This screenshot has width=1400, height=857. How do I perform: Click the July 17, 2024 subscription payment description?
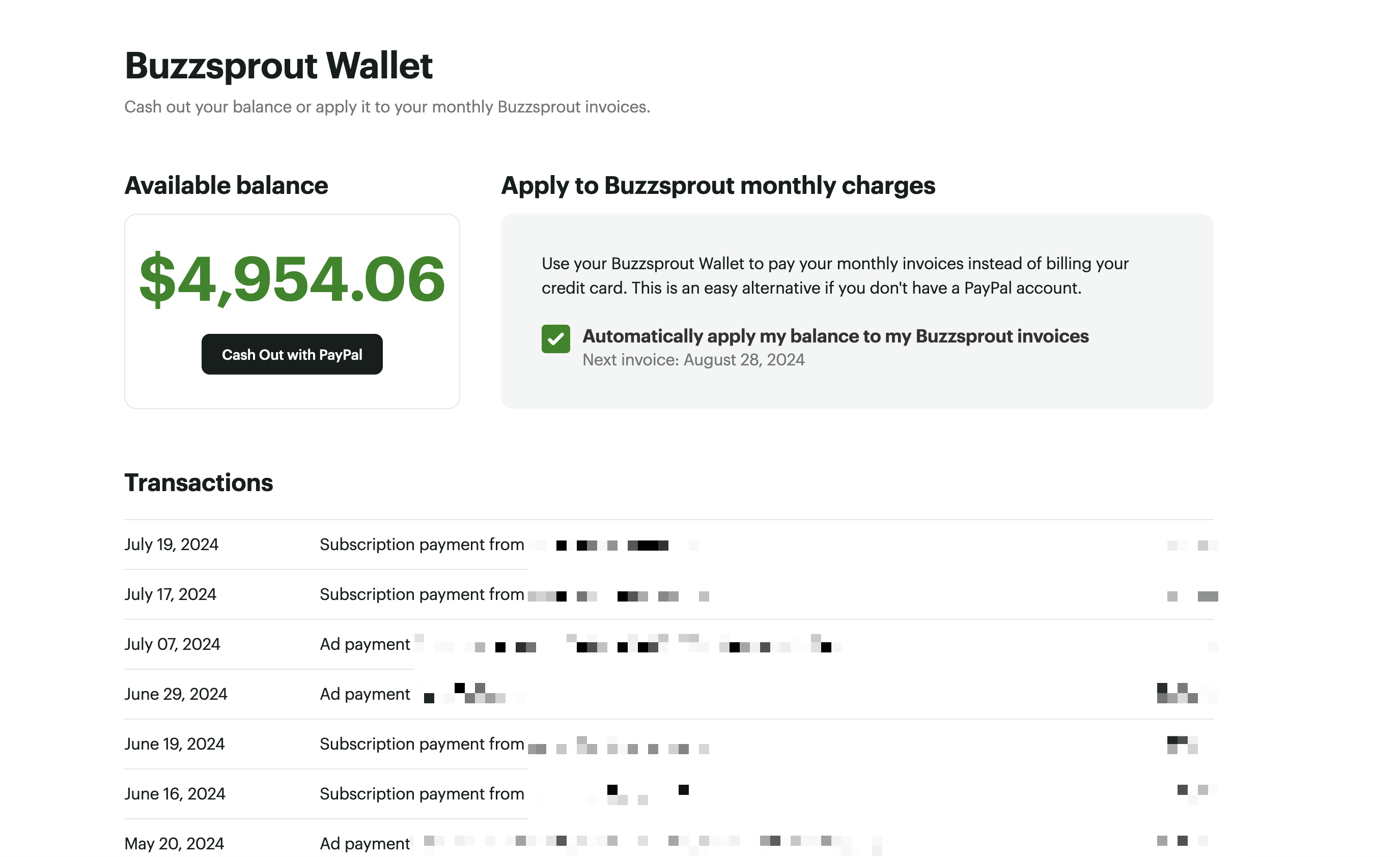(x=422, y=594)
